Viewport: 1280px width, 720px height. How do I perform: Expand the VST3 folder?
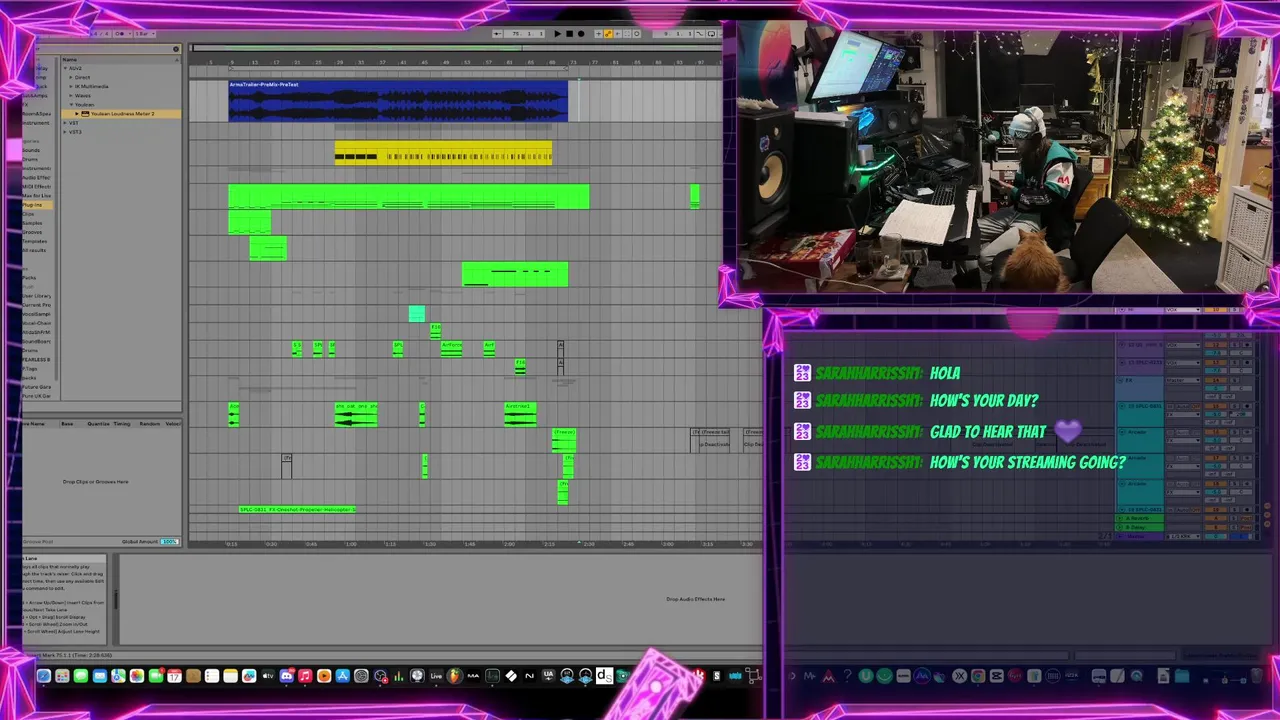pyautogui.click(x=65, y=132)
